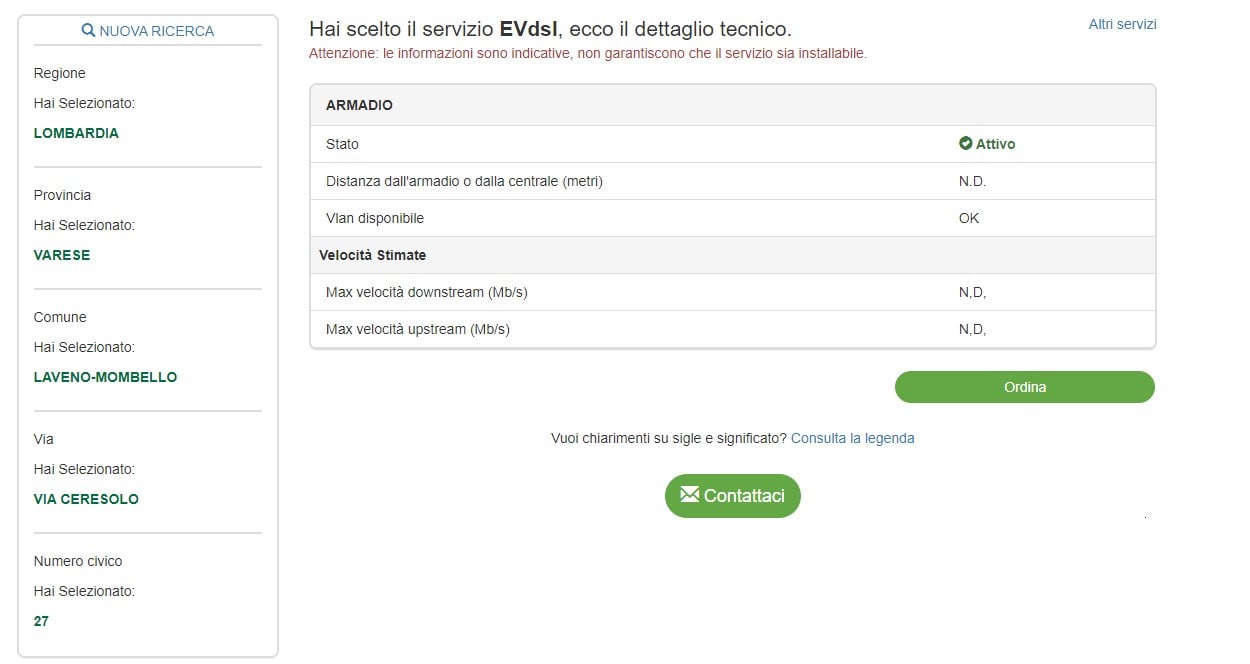Click the street number 27 value
The image size is (1250, 664).
pos(41,621)
